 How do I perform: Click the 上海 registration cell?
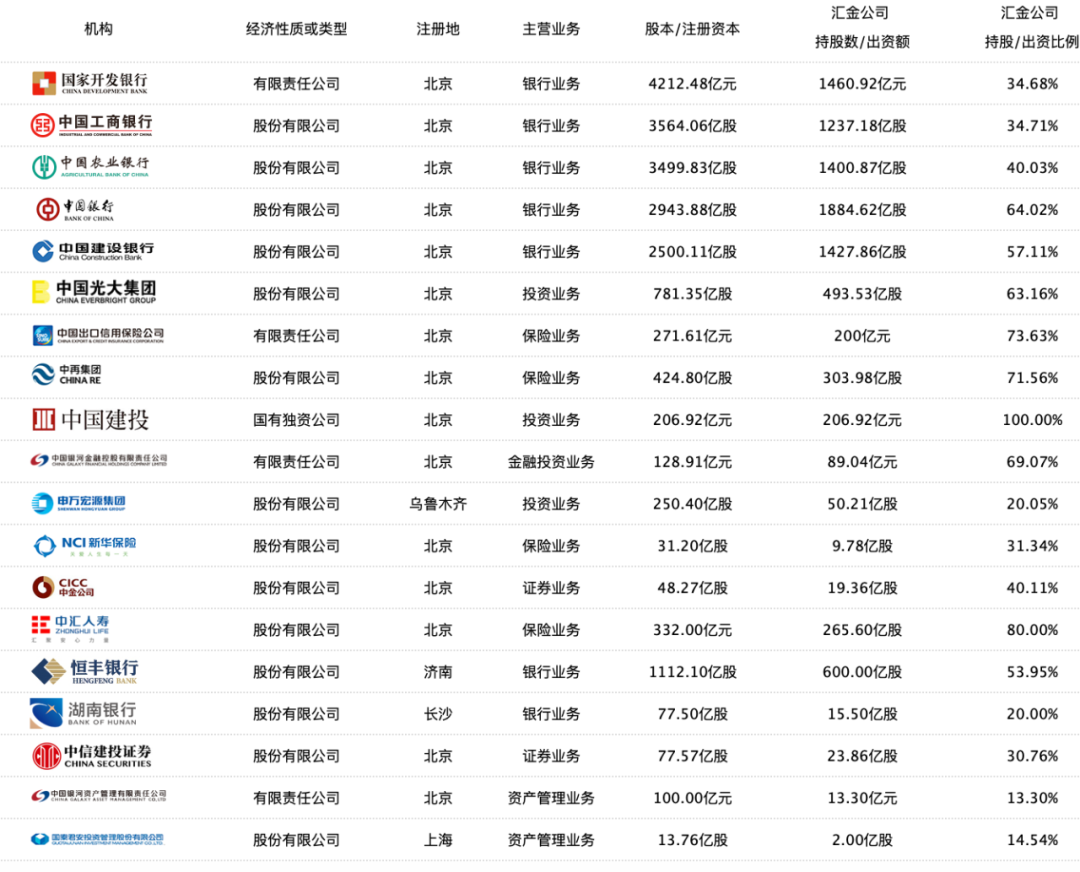(x=438, y=840)
